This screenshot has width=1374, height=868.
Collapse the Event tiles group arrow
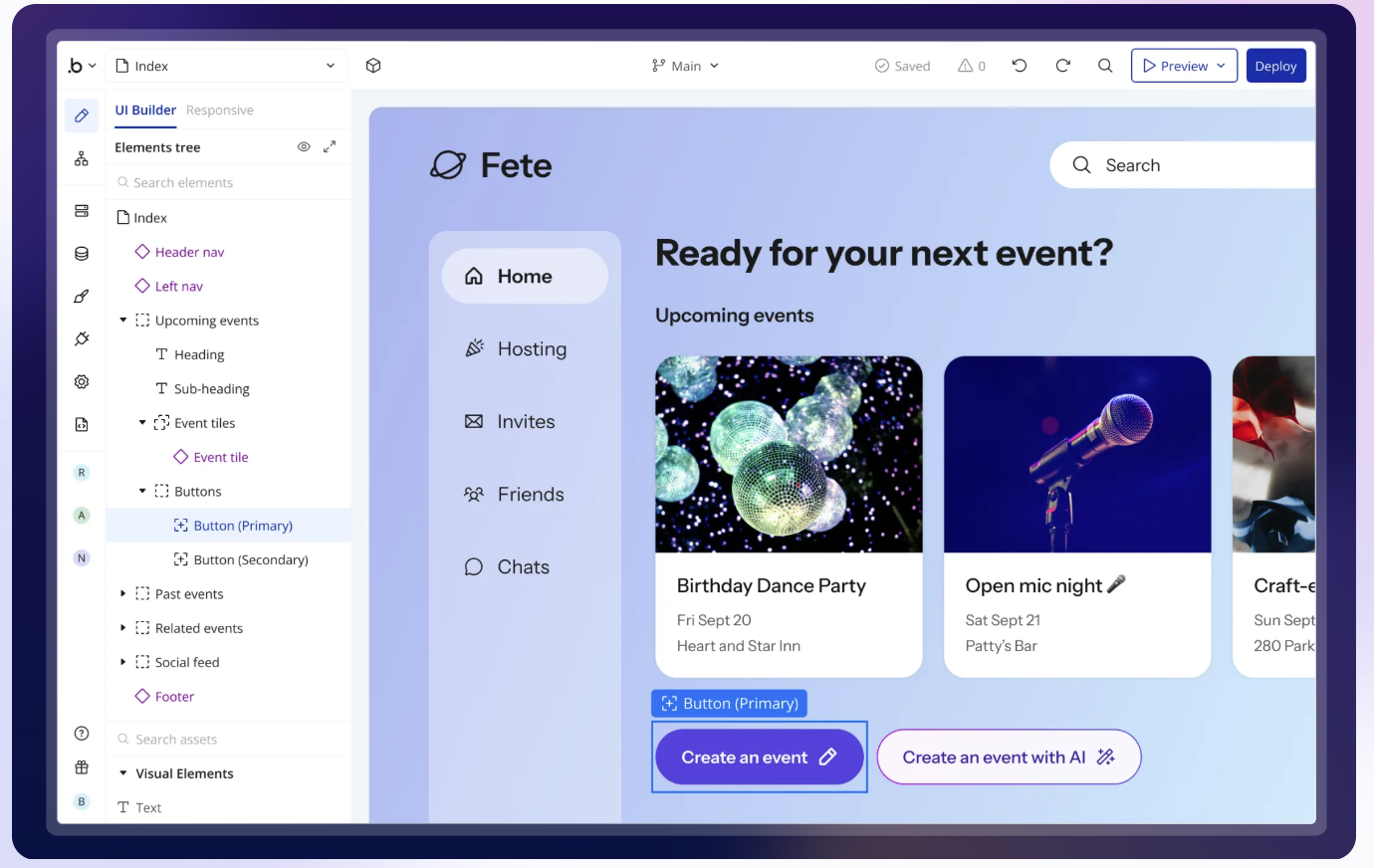tap(142, 423)
